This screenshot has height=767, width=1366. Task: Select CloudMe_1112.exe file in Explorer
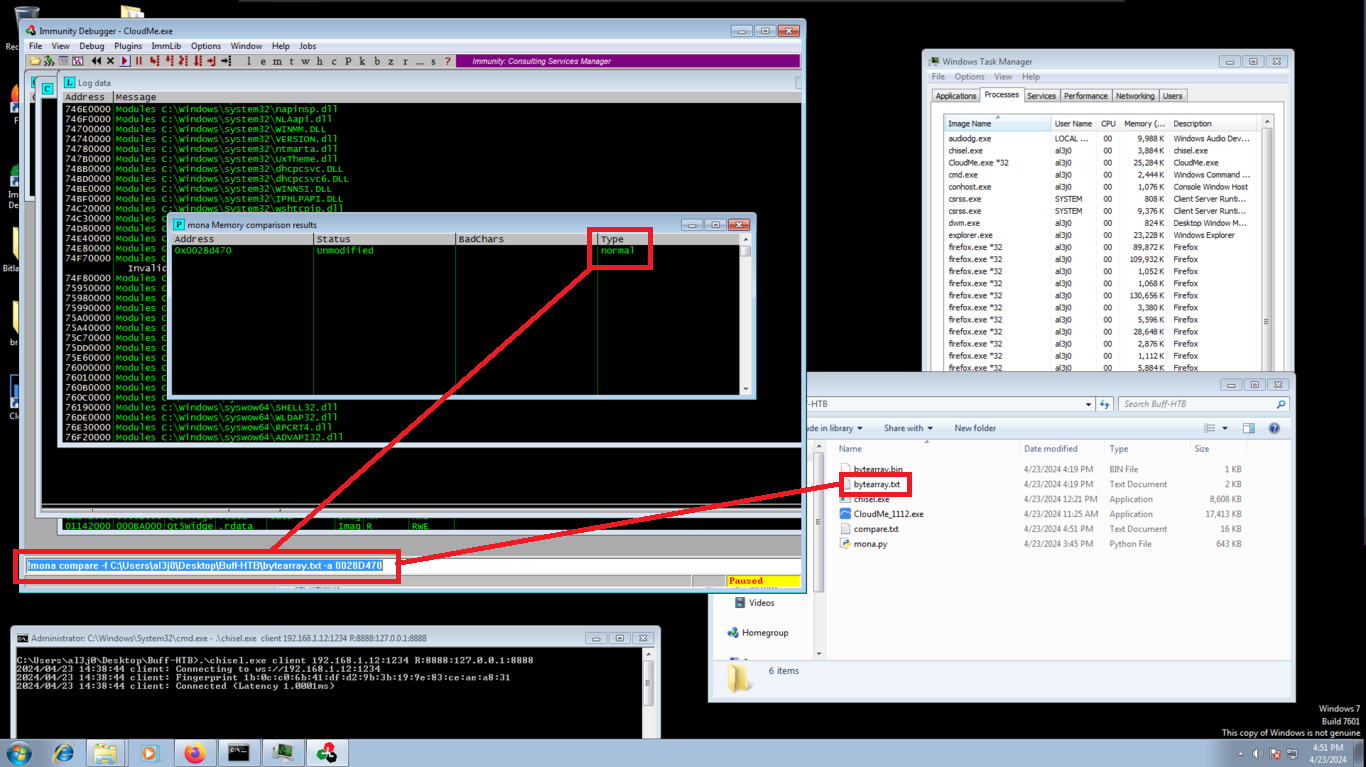(x=881, y=514)
